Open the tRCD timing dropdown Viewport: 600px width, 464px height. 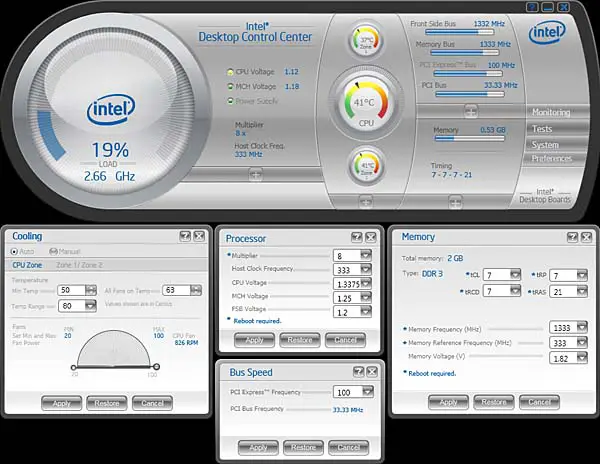515,291
